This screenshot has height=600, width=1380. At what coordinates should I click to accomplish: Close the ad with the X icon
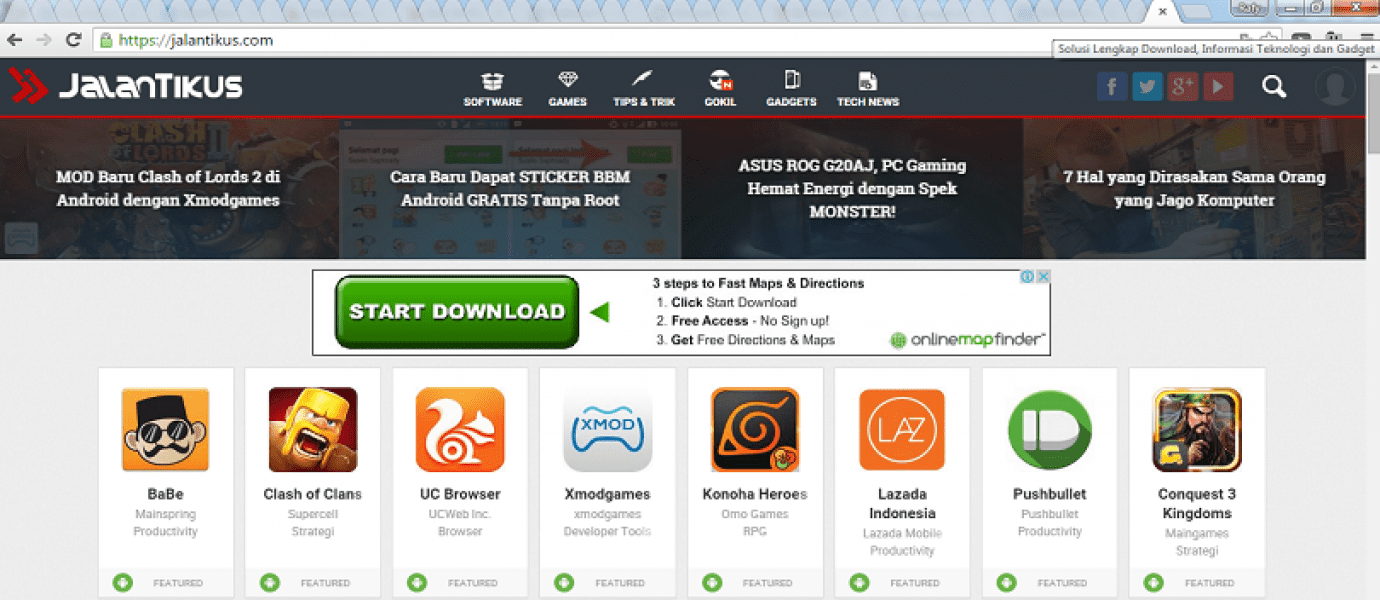[1042, 277]
